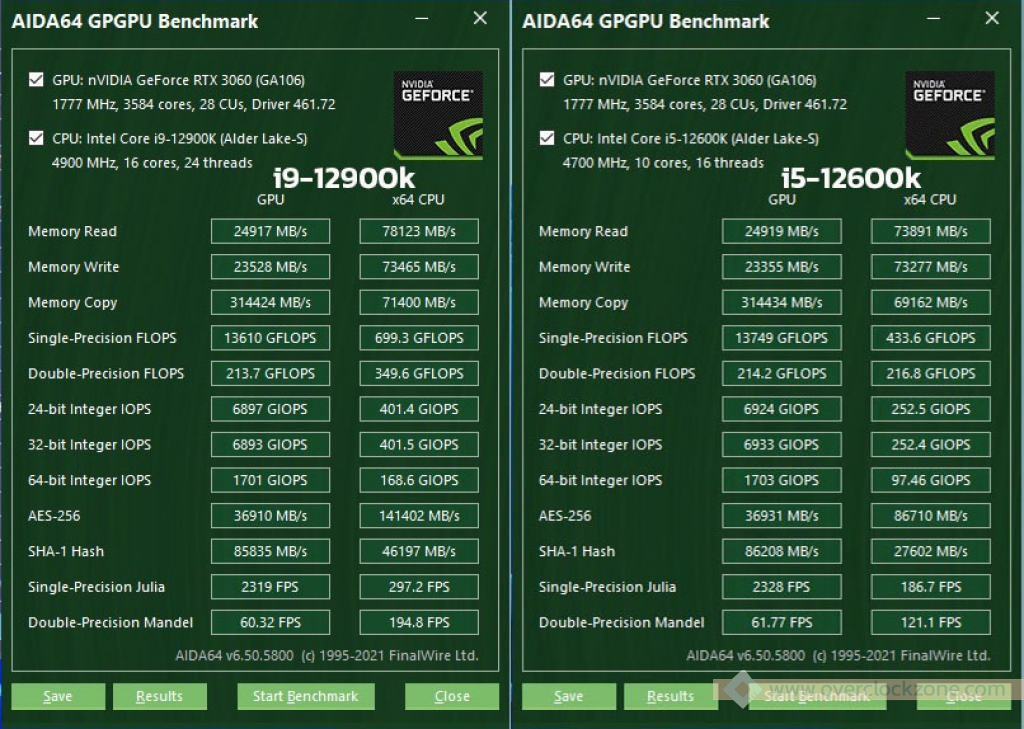Click the NVIDIA GeForce logo in the i9-12900K window
The image size is (1024, 729).
438,116
